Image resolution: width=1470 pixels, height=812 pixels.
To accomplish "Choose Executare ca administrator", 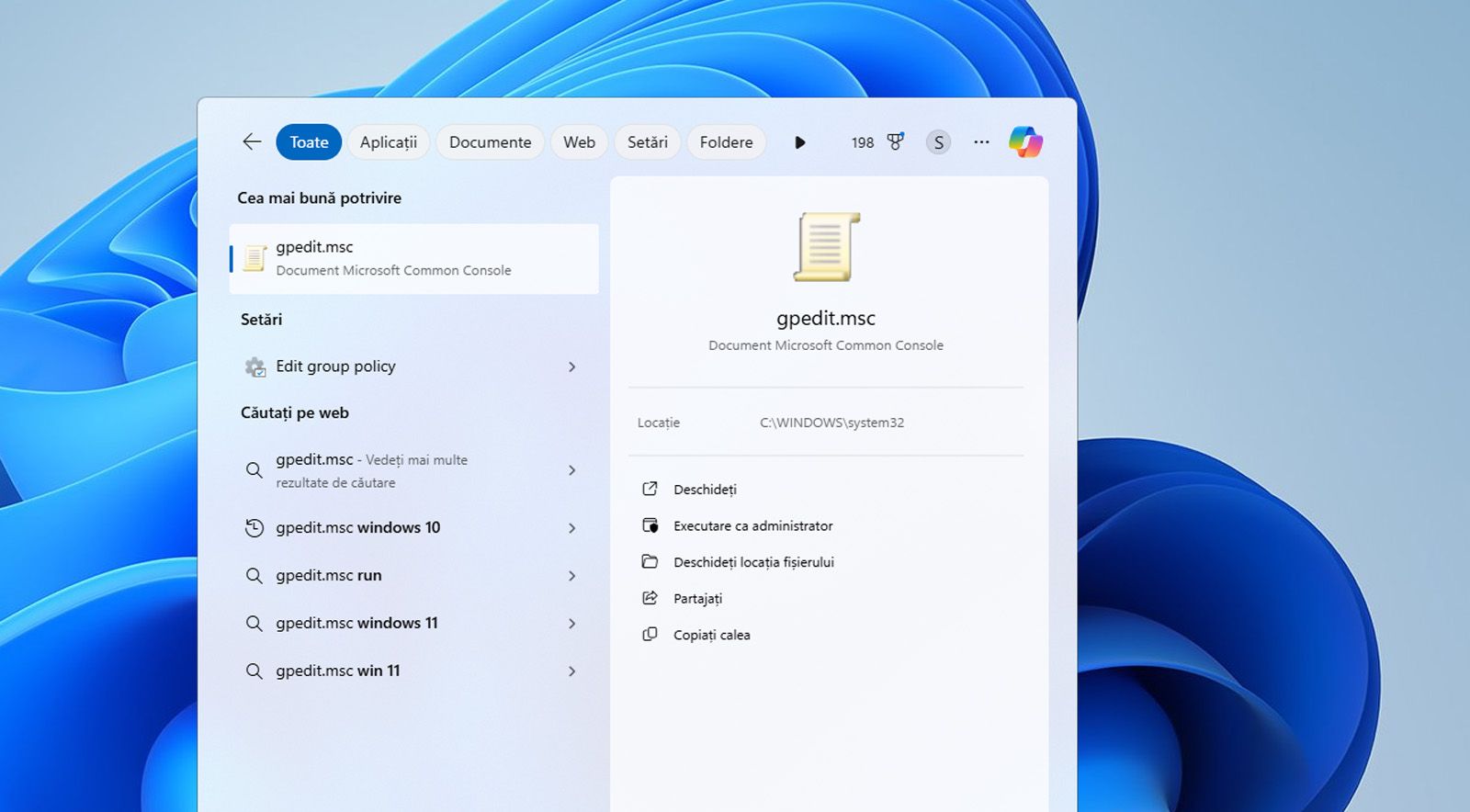I will 752,525.
